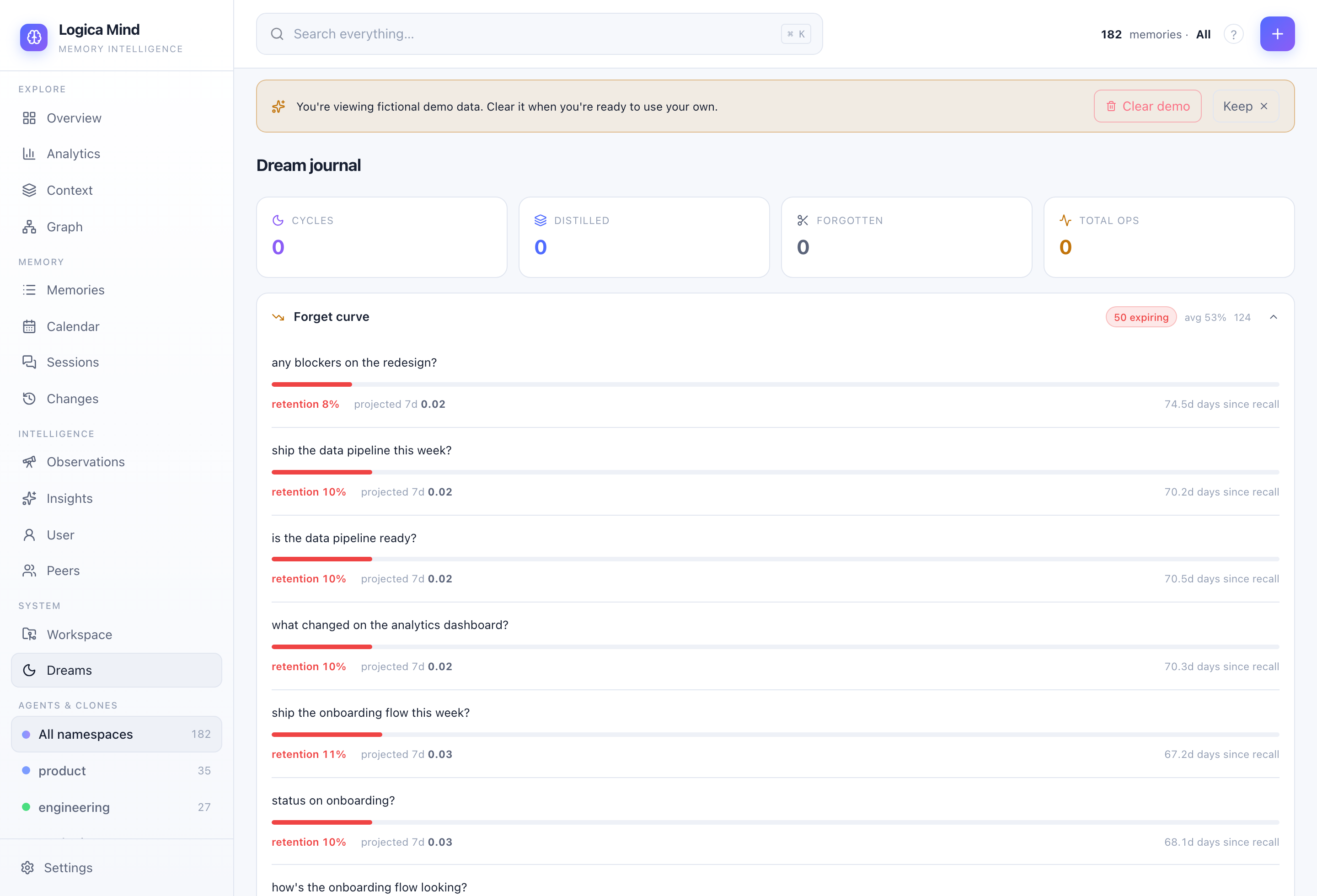Click the Cycles stat card value
The width and height of the screenshot is (1317, 896).
tap(278, 247)
